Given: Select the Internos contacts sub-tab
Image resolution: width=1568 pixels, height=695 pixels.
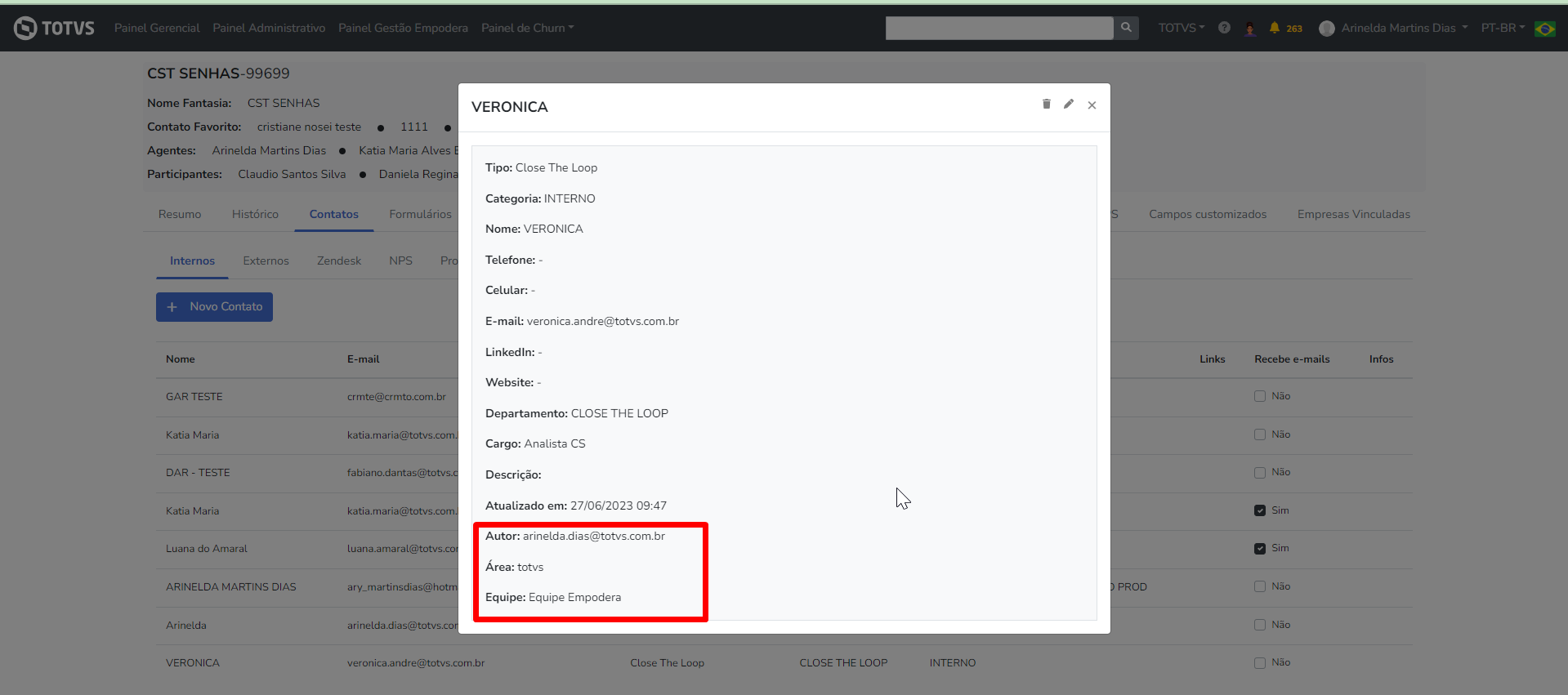Looking at the screenshot, I should (192, 261).
